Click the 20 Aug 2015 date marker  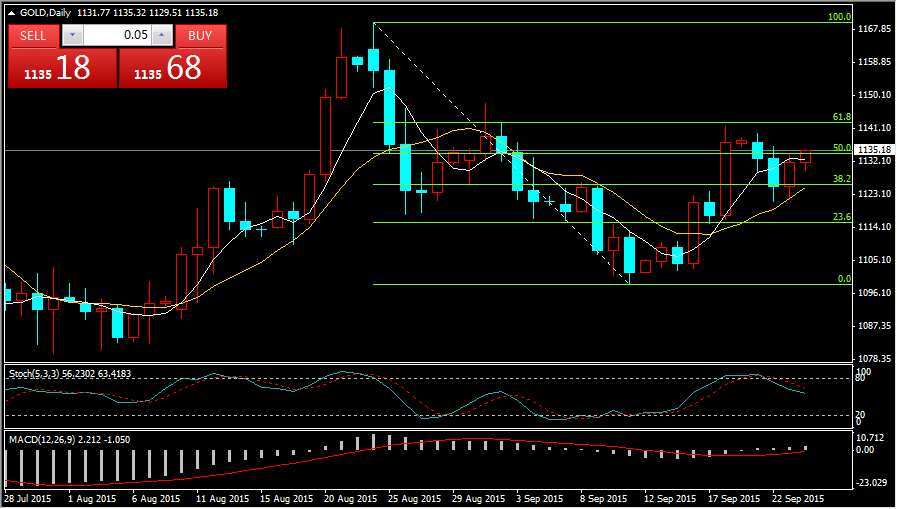pos(350,498)
